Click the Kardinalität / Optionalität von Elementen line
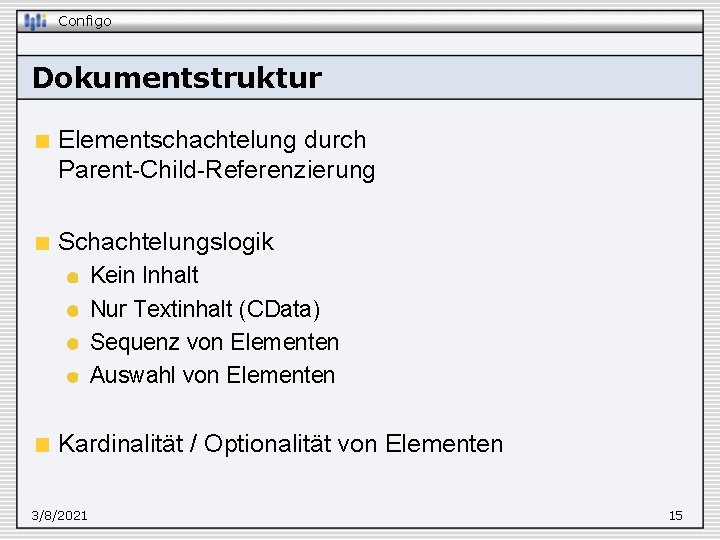This screenshot has width=720, height=540. (x=281, y=444)
